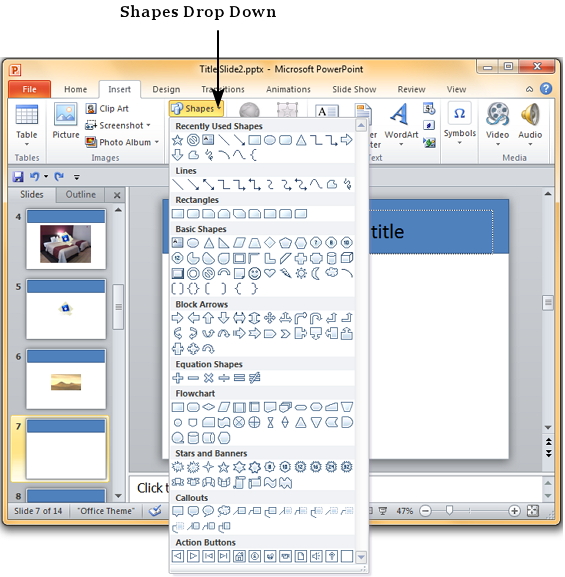Viewport: 565px width, 577px height.
Task: Switch to the Outline pane tab
Action: point(81,195)
